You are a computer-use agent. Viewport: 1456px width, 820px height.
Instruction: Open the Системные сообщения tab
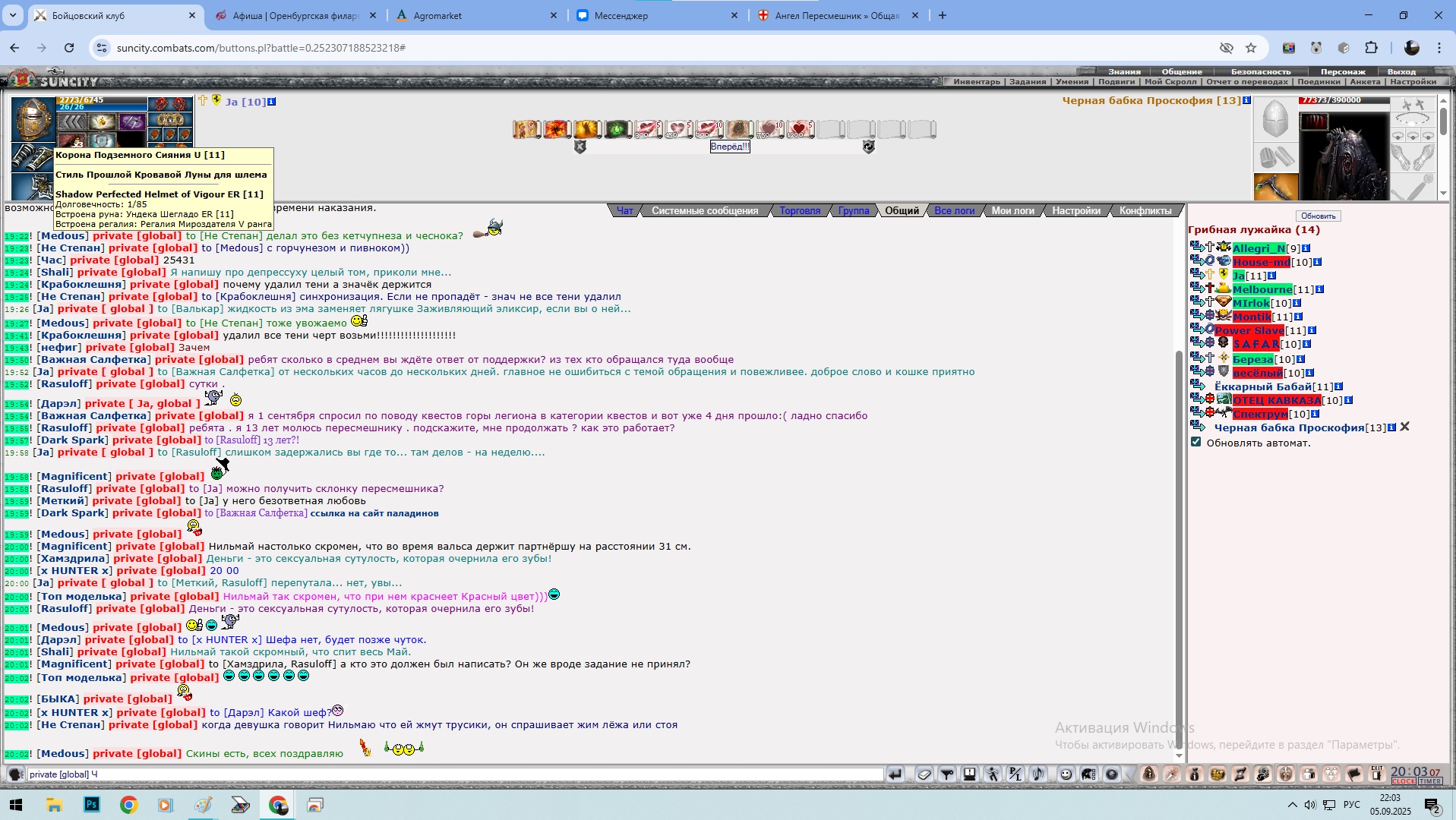705,211
